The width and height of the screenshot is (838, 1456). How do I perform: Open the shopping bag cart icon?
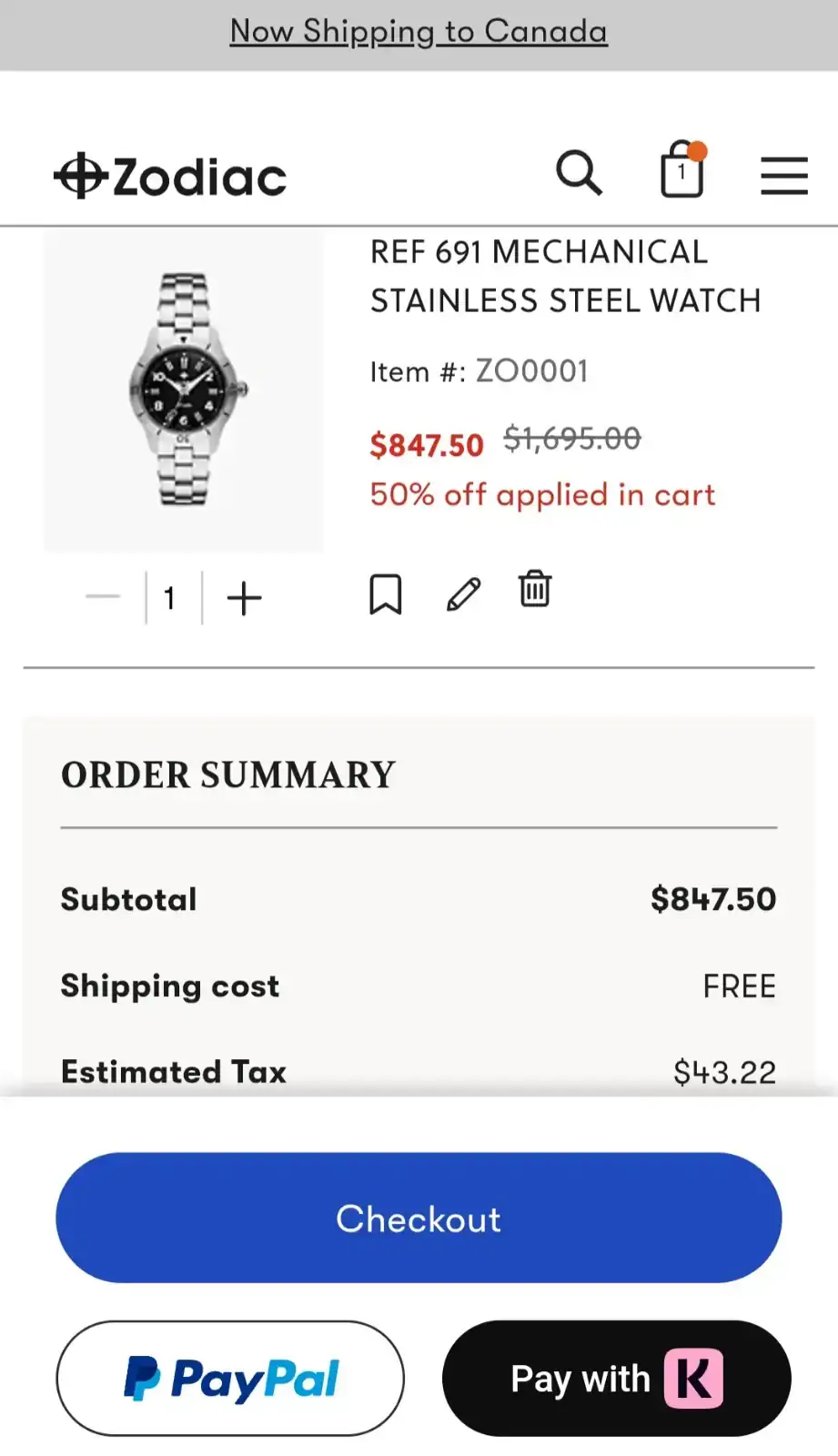point(682,170)
